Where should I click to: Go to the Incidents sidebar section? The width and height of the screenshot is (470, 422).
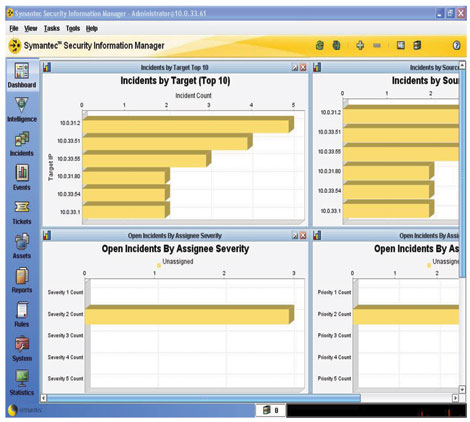(22, 144)
